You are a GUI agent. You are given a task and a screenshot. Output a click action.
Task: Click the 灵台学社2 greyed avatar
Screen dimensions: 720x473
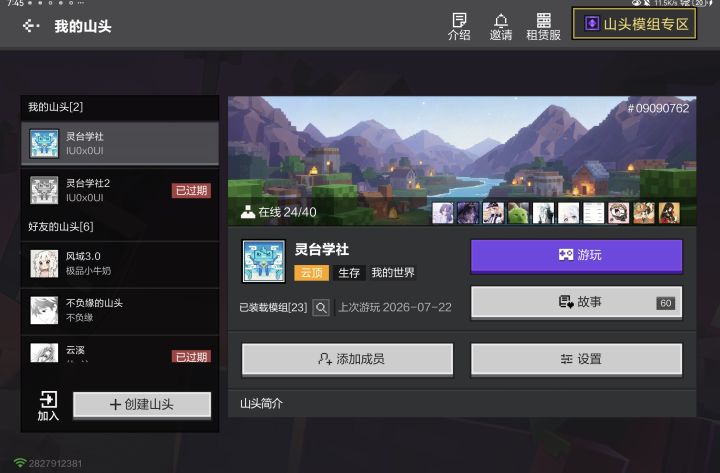(x=44, y=190)
